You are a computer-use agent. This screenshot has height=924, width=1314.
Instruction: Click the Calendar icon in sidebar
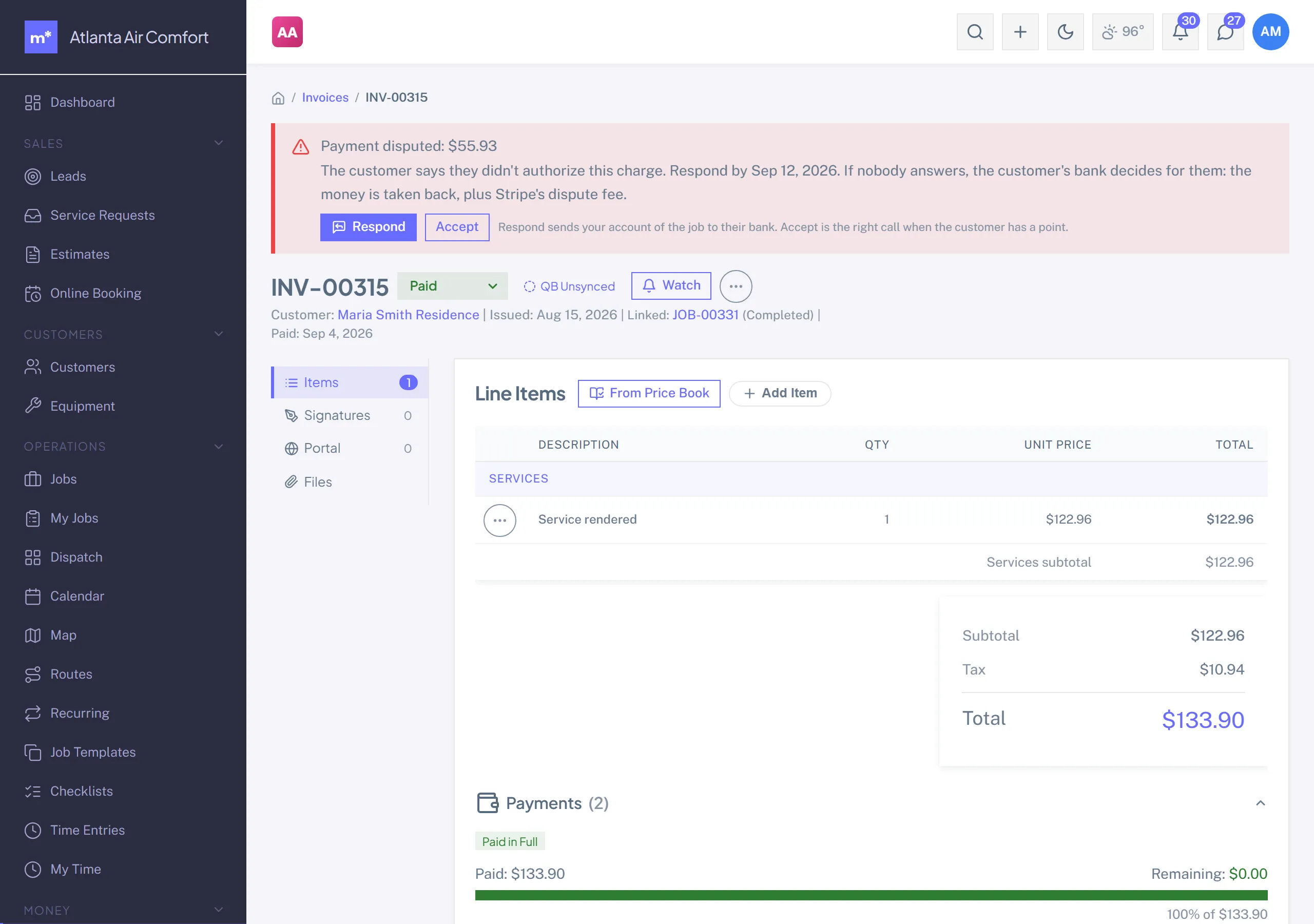click(33, 596)
